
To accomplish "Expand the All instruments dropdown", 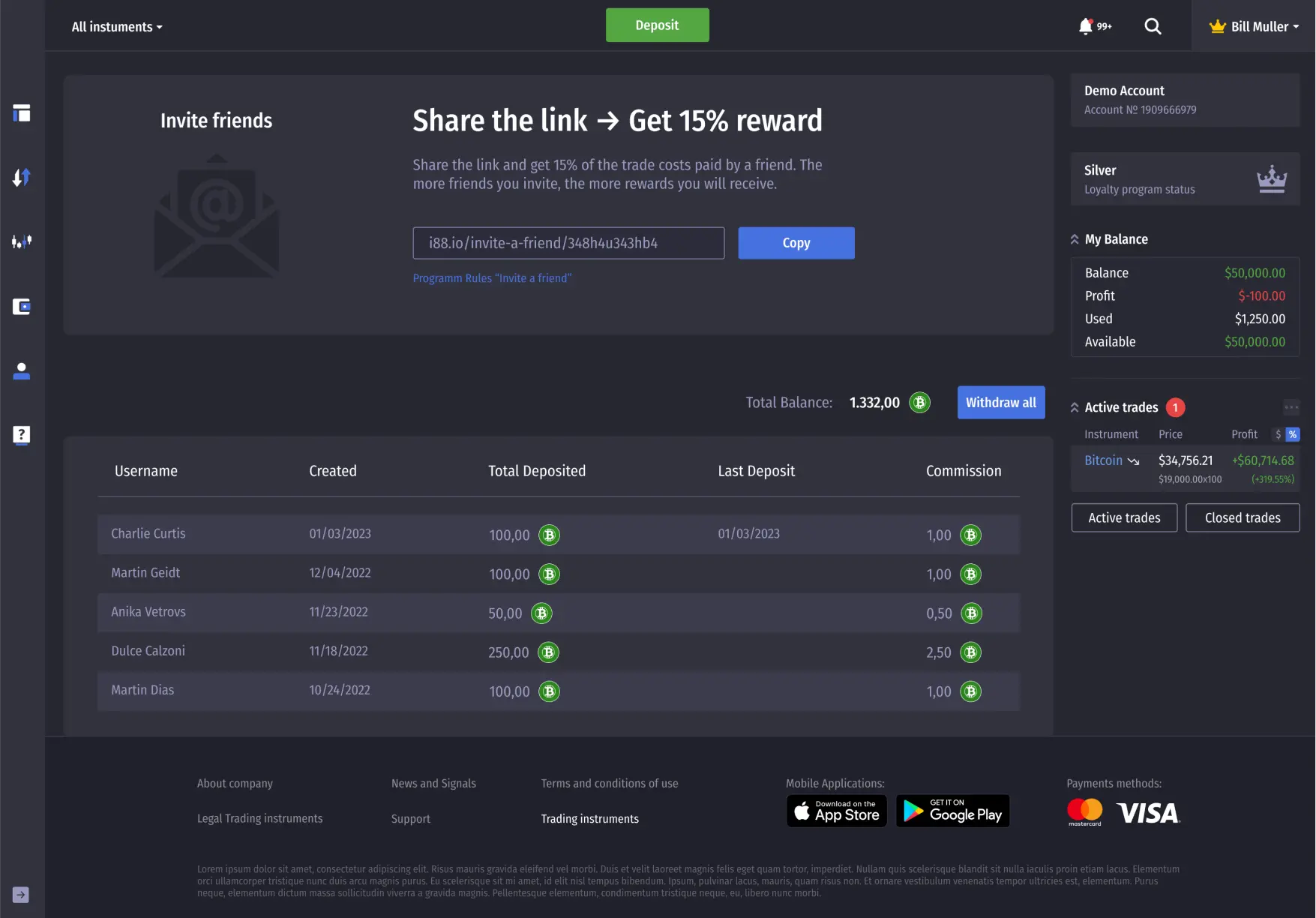I will 116,26.
